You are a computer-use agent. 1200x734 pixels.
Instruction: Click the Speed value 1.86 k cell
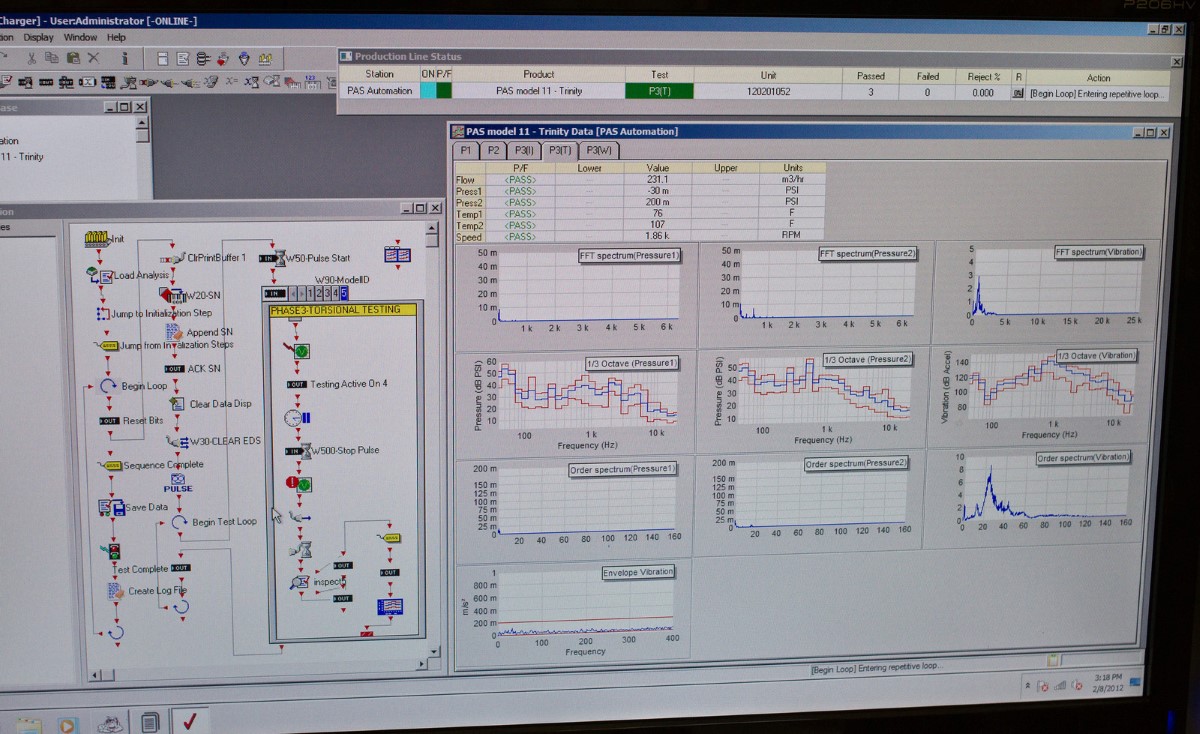click(657, 236)
